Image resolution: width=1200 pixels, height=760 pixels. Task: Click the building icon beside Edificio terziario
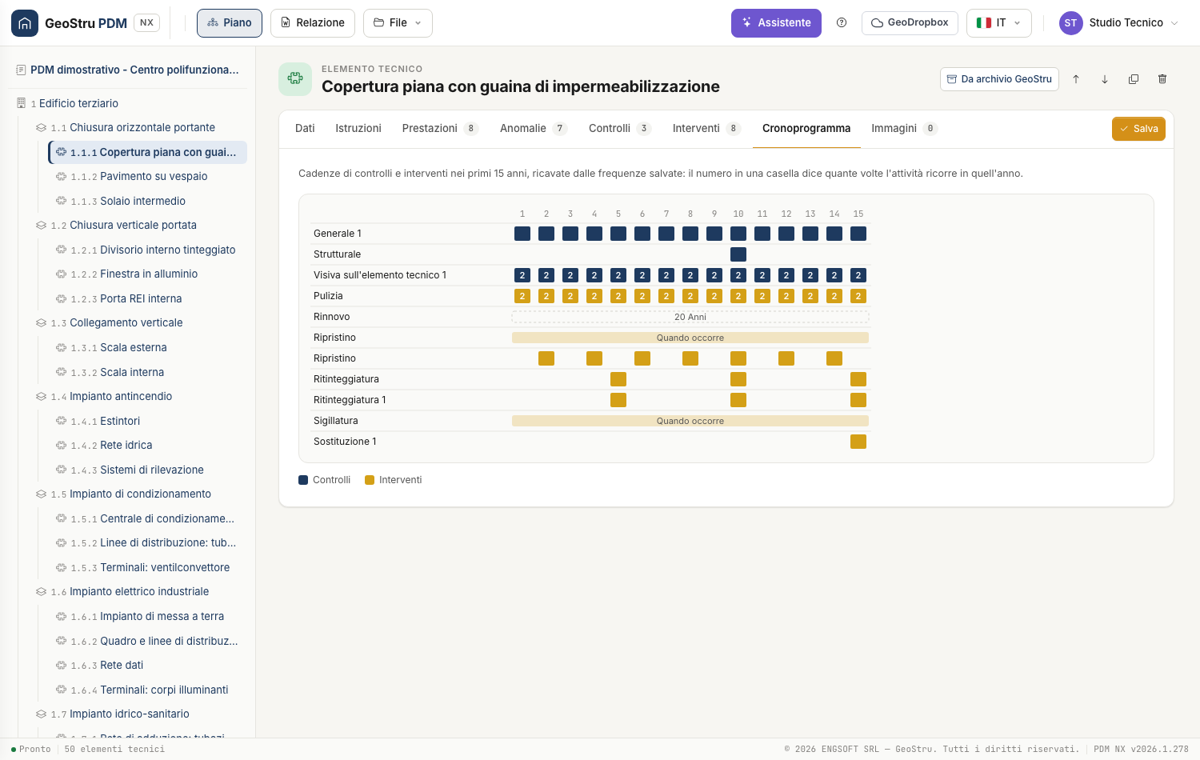[22, 103]
